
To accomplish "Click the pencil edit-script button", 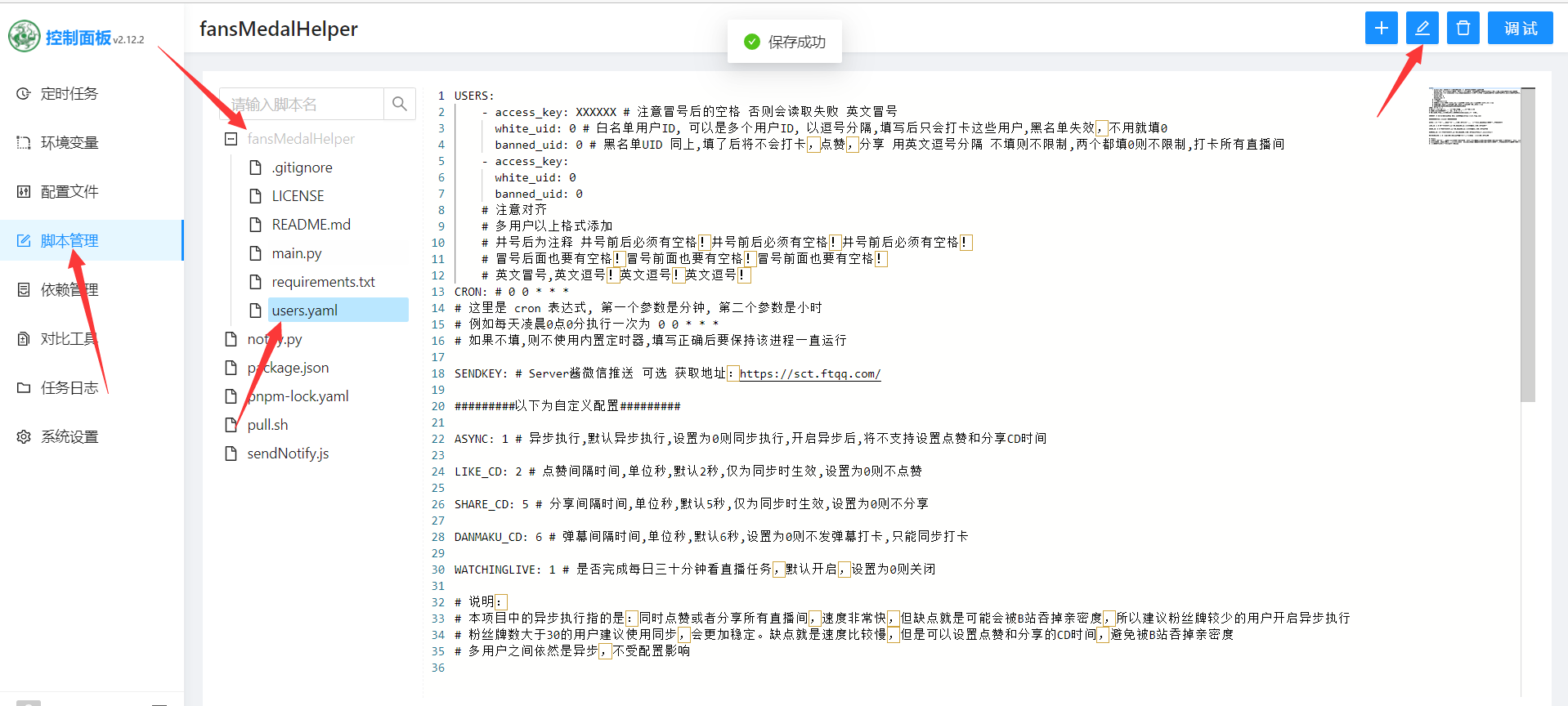I will (x=1422, y=29).
